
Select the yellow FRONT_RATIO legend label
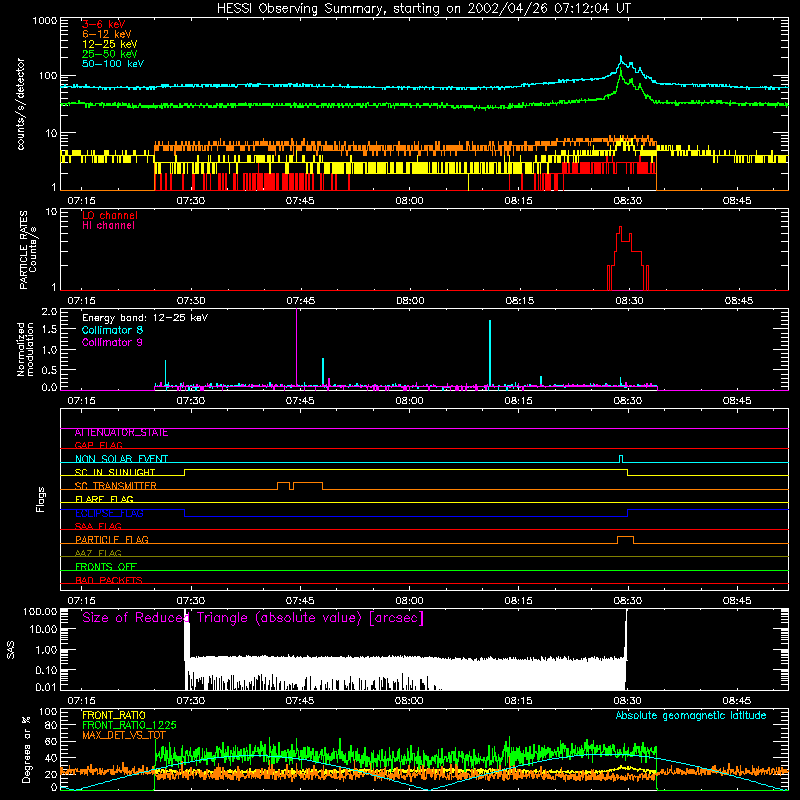click(114, 715)
